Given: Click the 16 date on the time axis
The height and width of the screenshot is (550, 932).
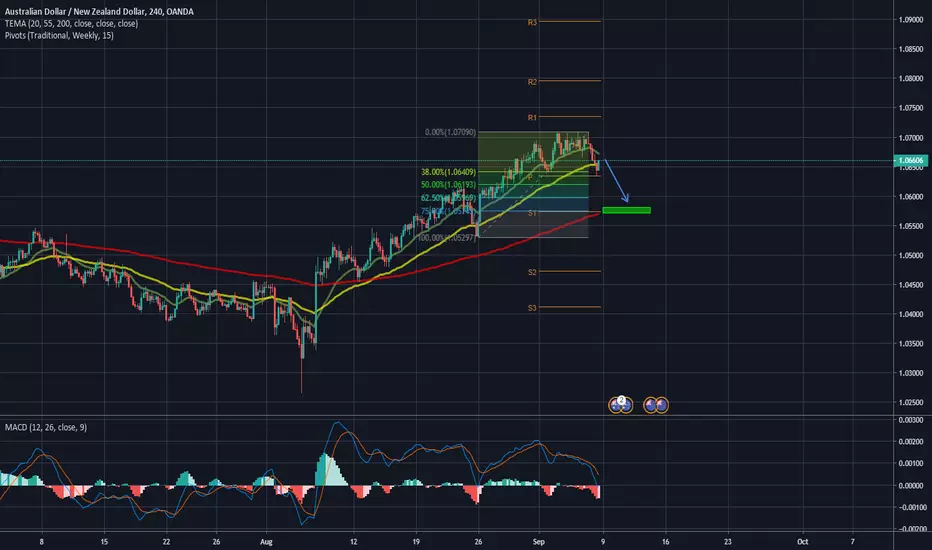Looking at the screenshot, I should click(665, 542).
